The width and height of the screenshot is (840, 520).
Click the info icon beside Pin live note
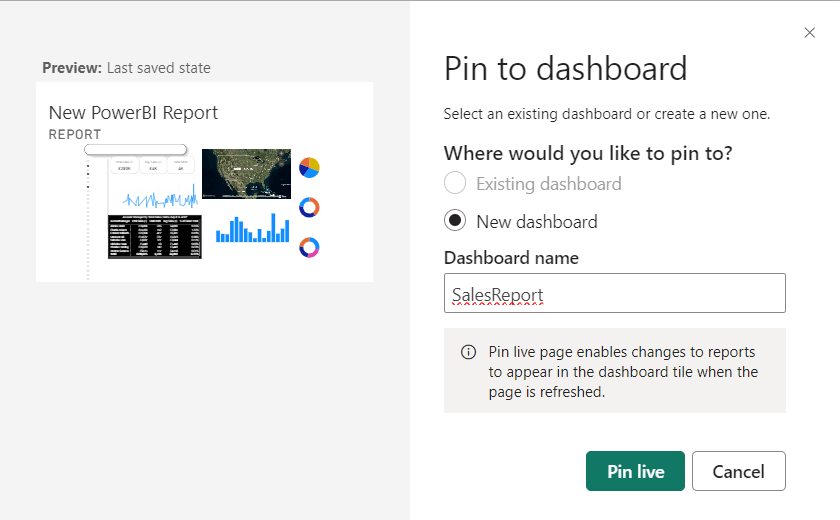tap(468, 352)
